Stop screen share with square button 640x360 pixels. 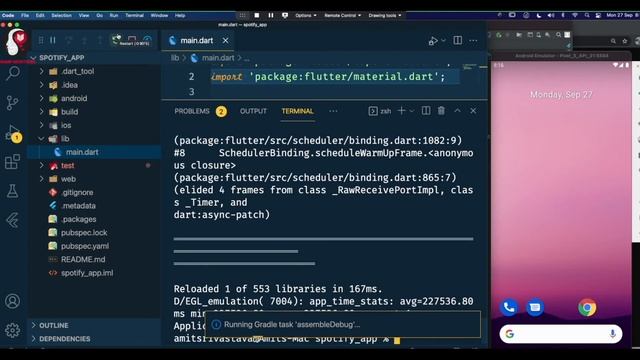point(257,16)
